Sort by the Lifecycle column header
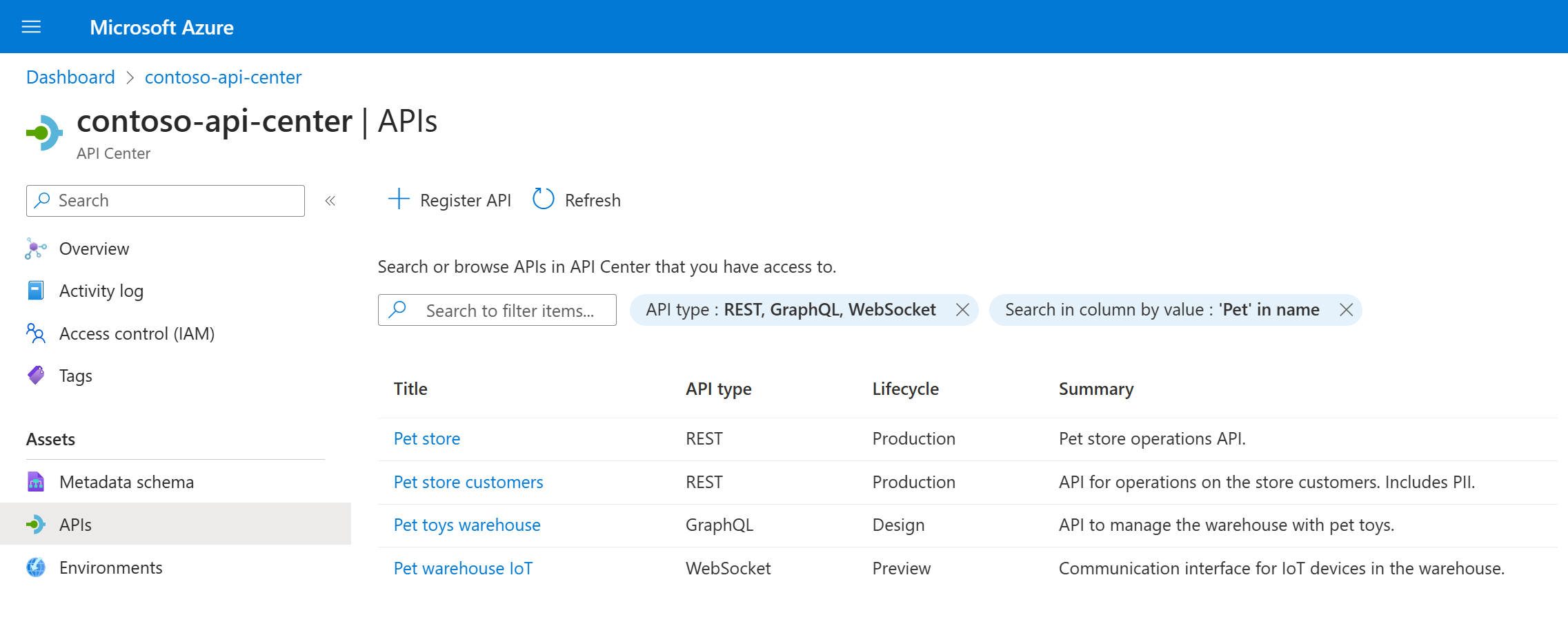The height and width of the screenshot is (622, 1568). [905, 389]
